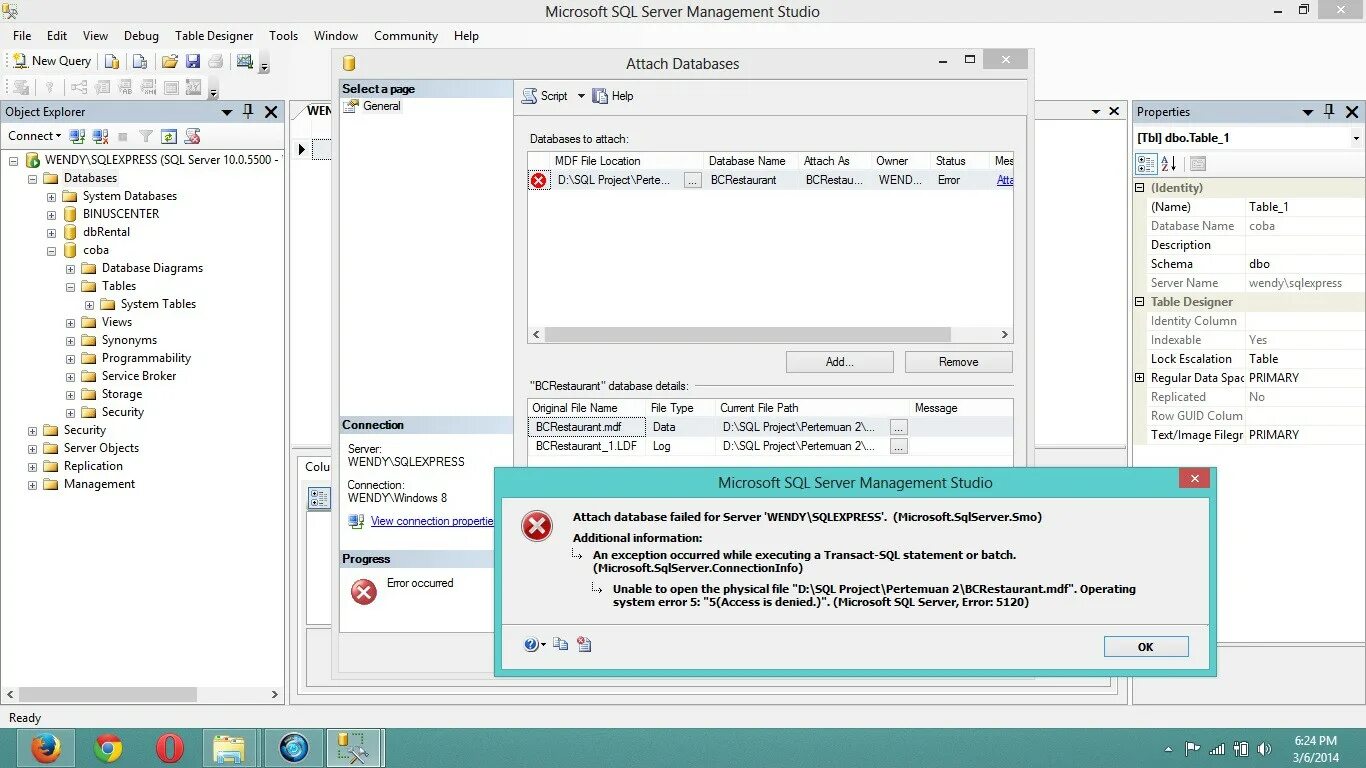Screen dimensions: 1366x768
Task: Select the System Tables node
Action: tap(158, 304)
